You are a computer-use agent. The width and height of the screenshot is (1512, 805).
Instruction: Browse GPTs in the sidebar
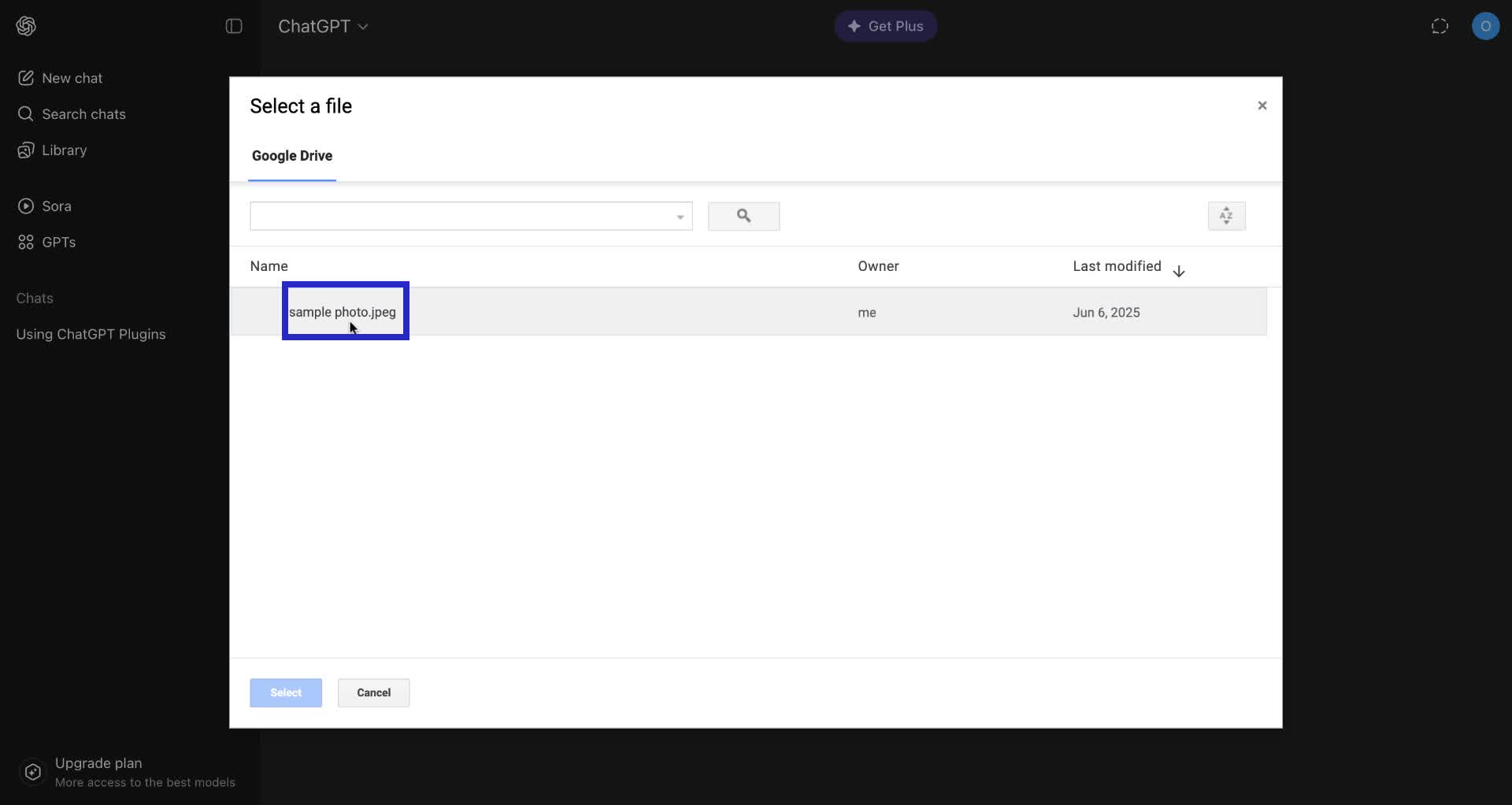tap(57, 242)
